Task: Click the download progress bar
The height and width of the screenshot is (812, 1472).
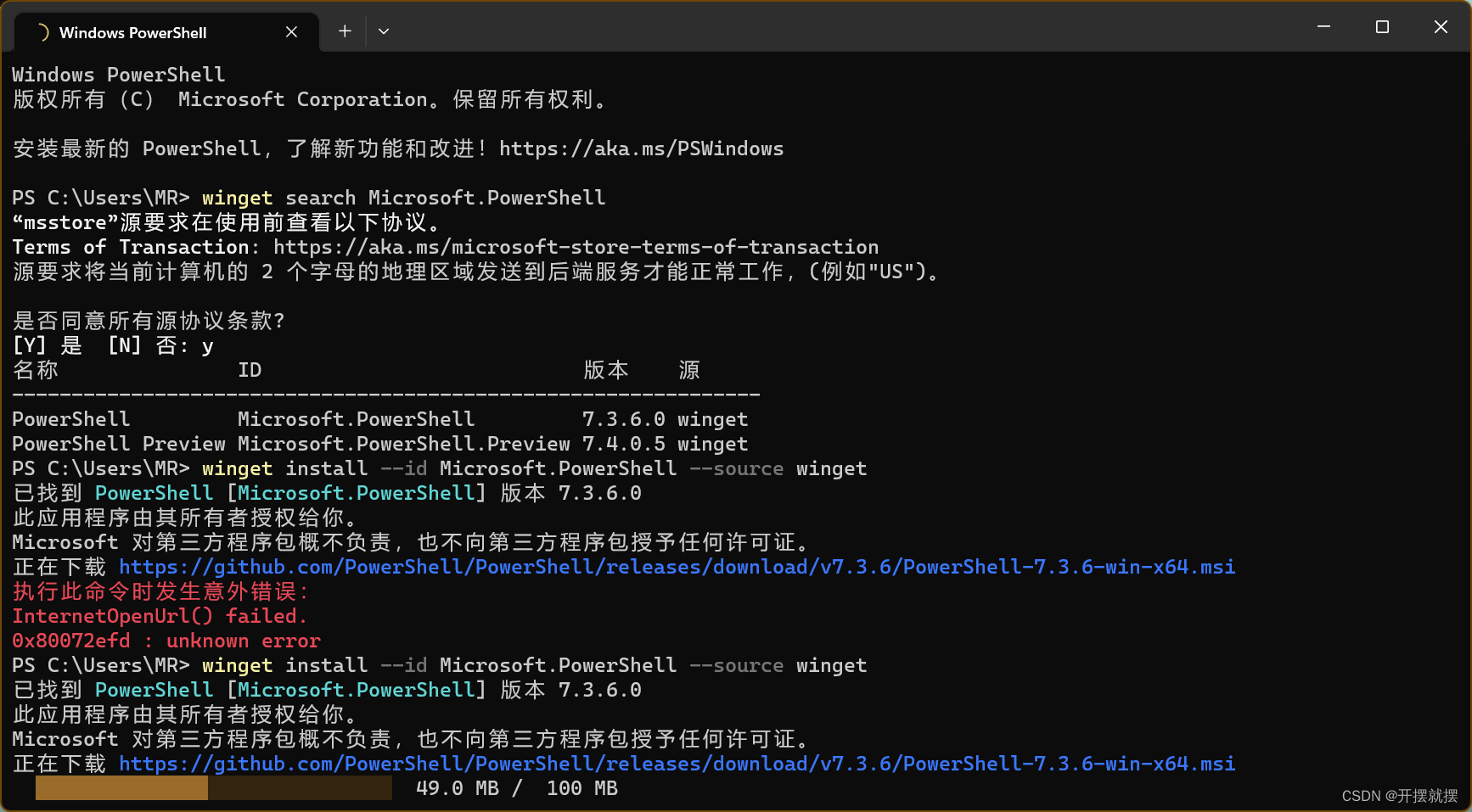Action: click(x=213, y=788)
